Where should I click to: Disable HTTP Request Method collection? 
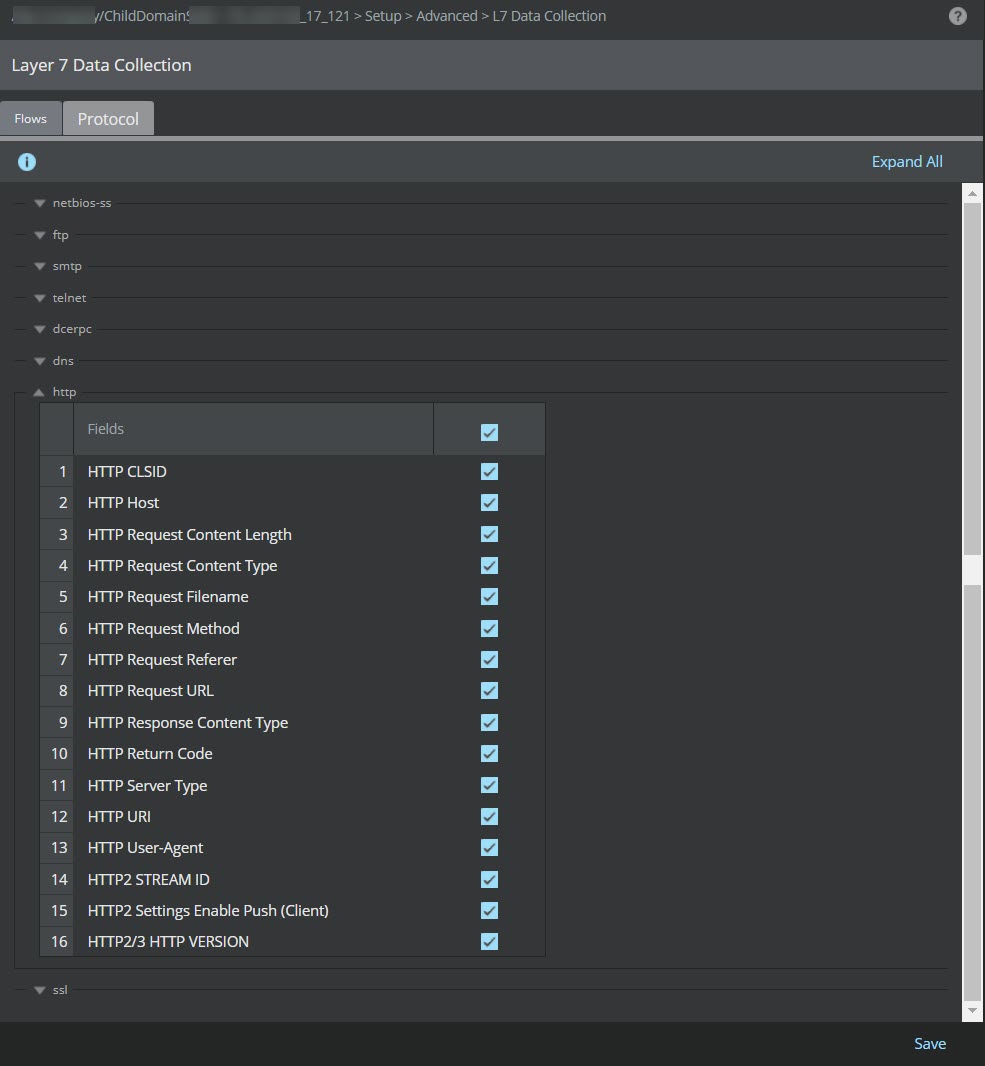coord(489,629)
